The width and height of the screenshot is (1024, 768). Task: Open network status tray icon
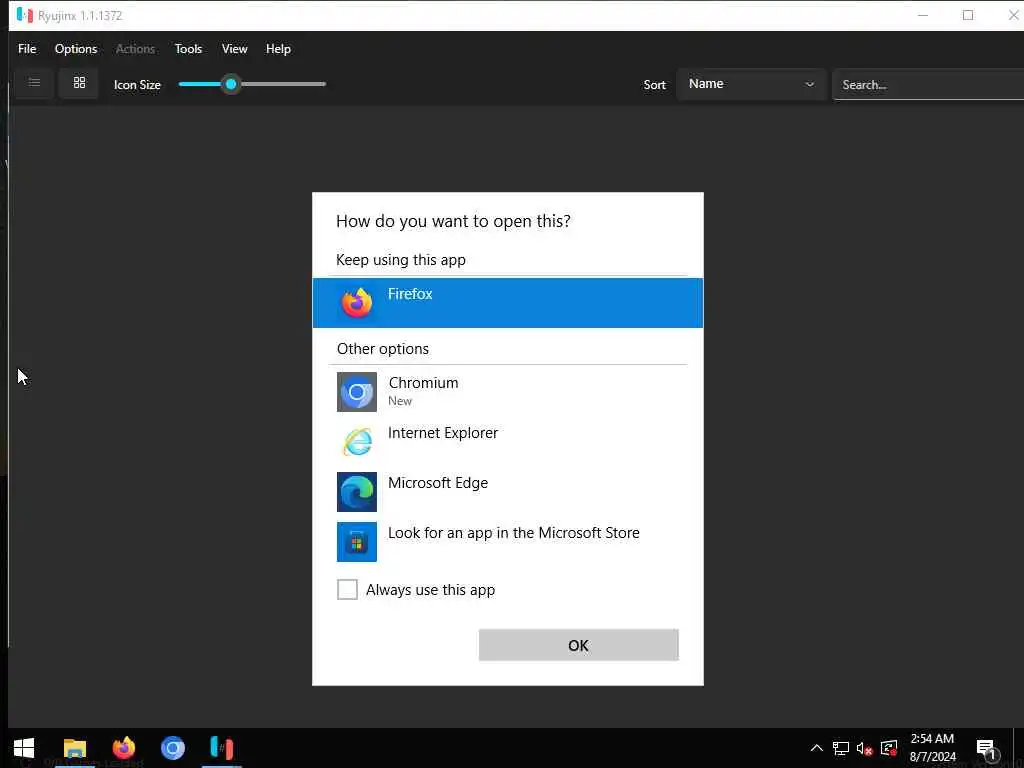point(840,748)
